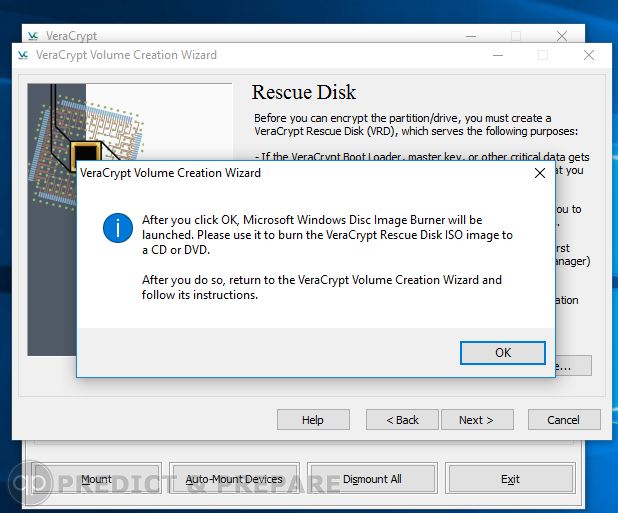Click the info dialog title bar text
This screenshot has height=513, width=618.
(x=170, y=173)
